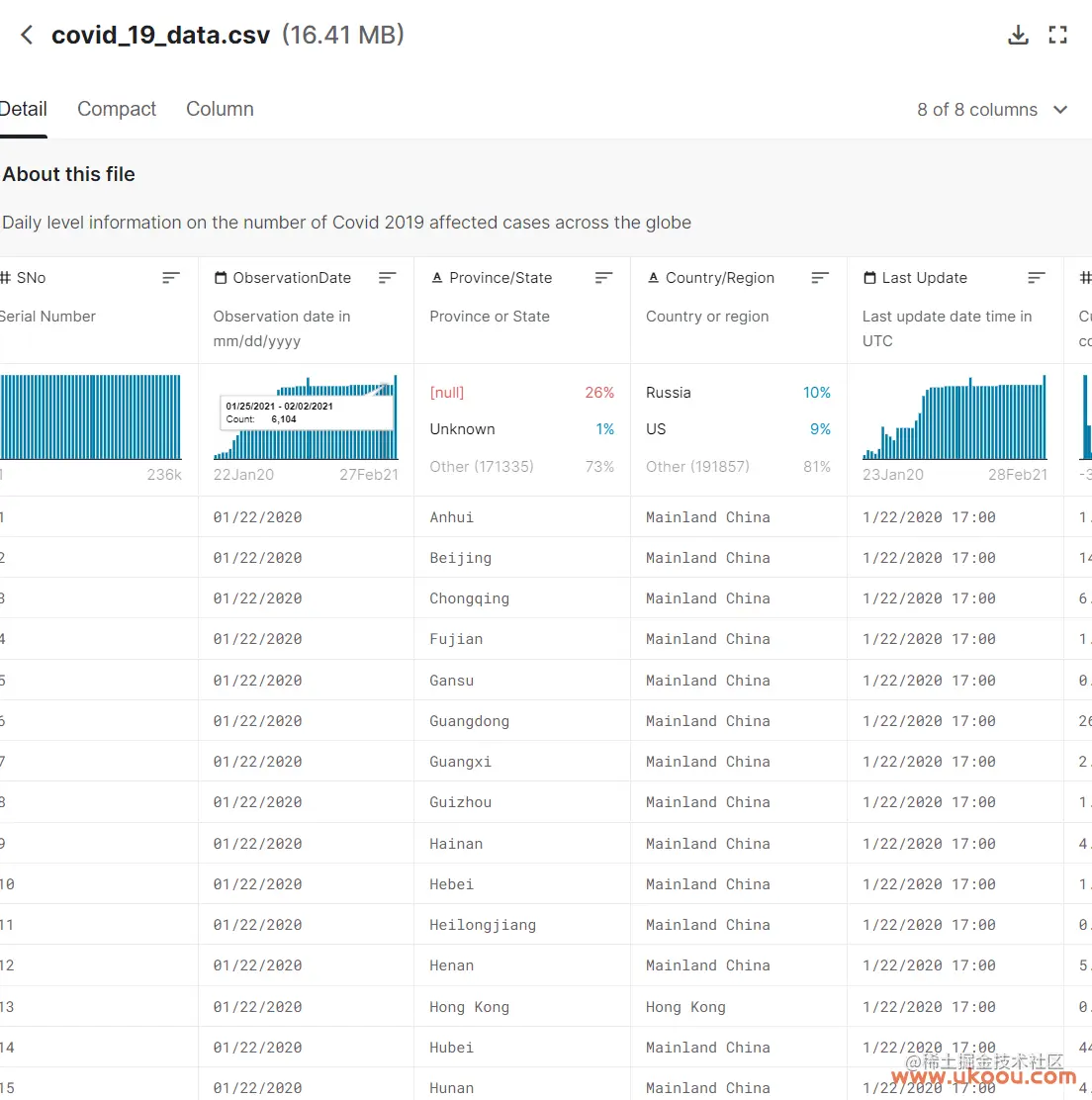
Task: Click the 236k axis label
Action: (x=164, y=475)
